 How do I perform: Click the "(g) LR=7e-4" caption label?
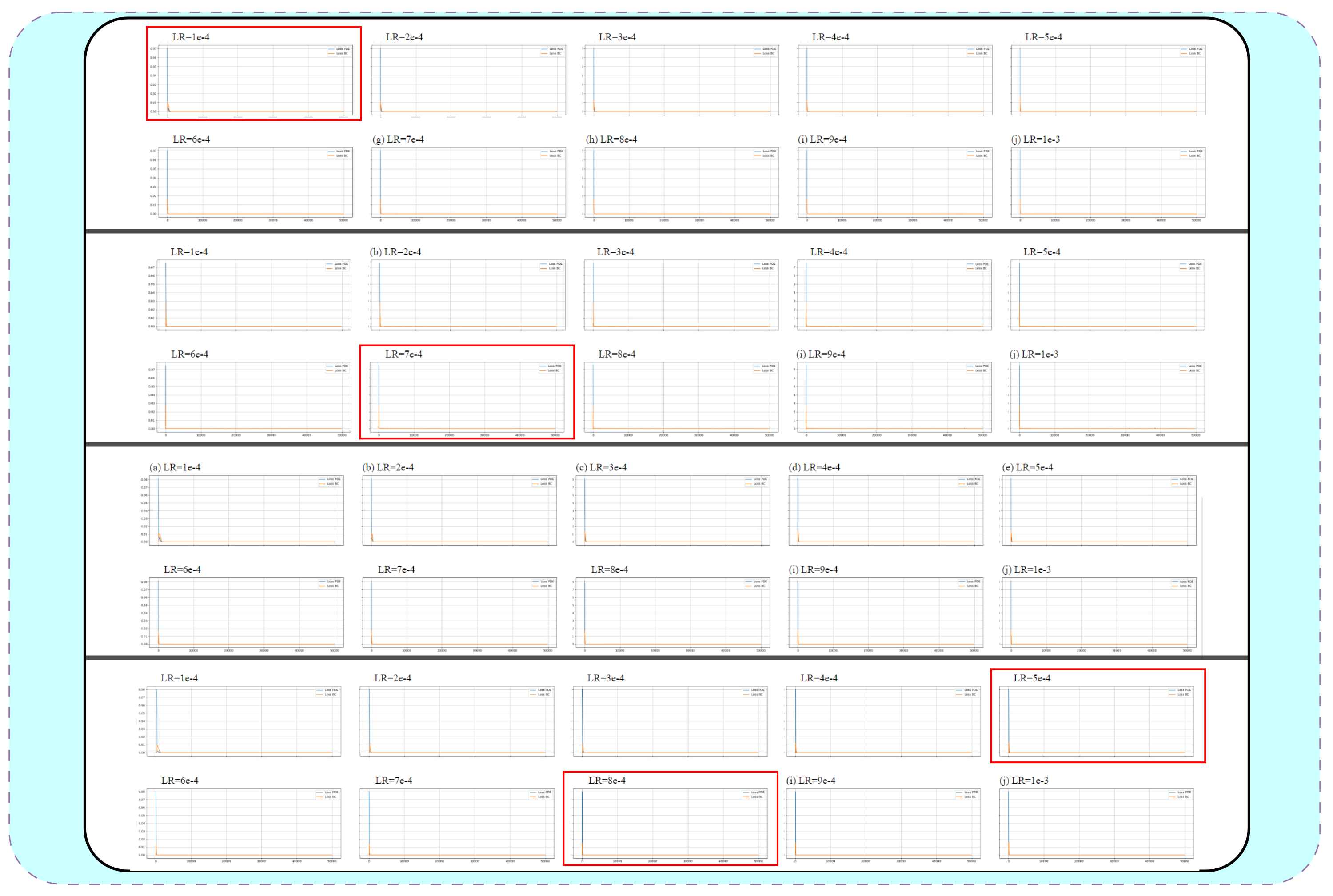click(399, 139)
